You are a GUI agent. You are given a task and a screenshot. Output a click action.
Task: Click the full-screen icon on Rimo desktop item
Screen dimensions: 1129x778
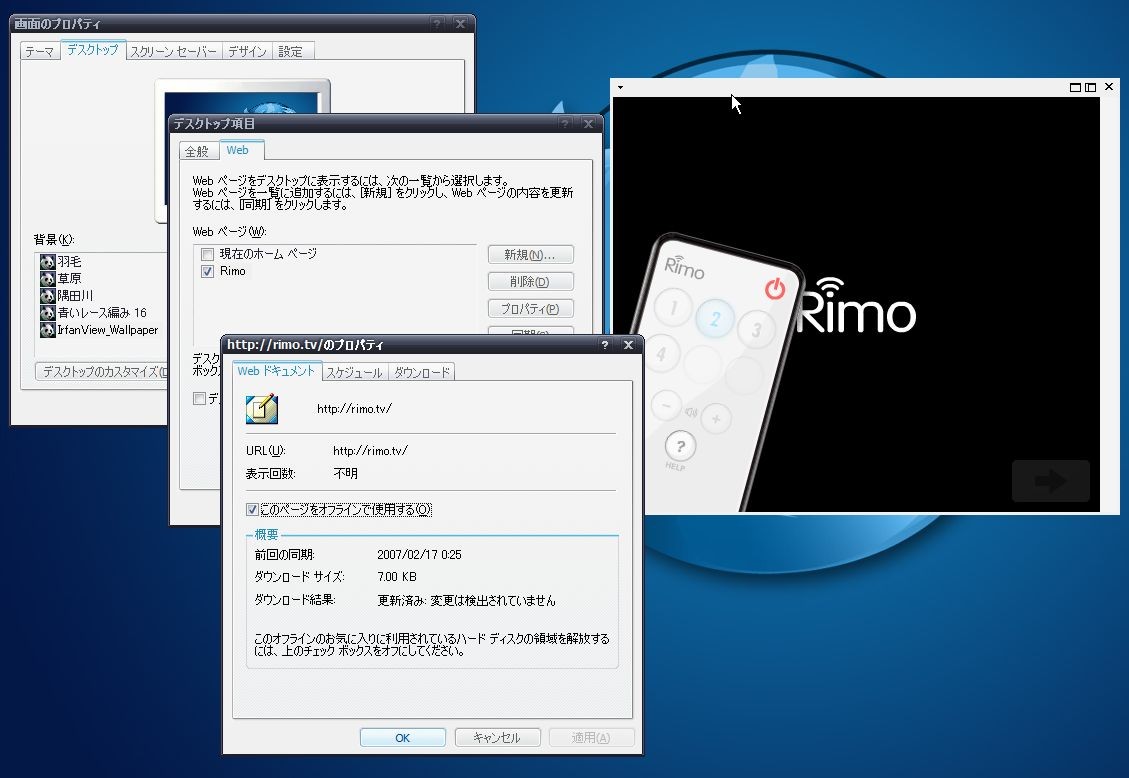[1075, 87]
